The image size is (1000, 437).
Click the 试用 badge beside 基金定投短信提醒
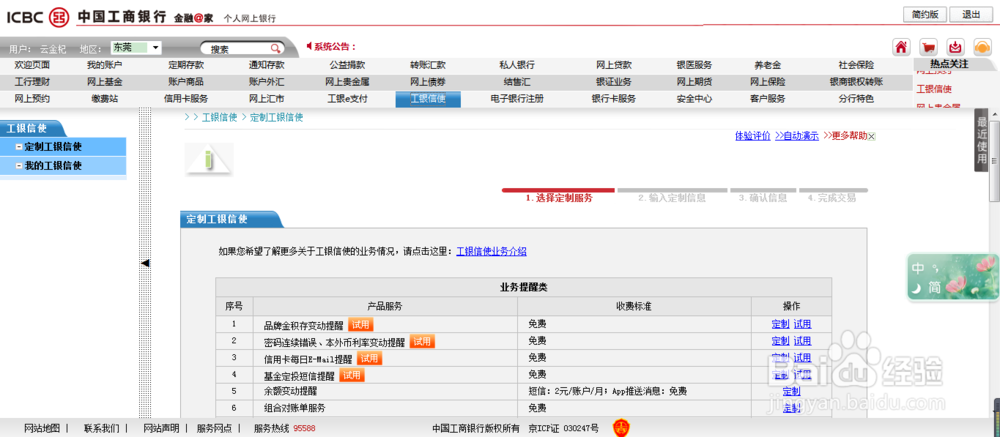click(x=351, y=375)
